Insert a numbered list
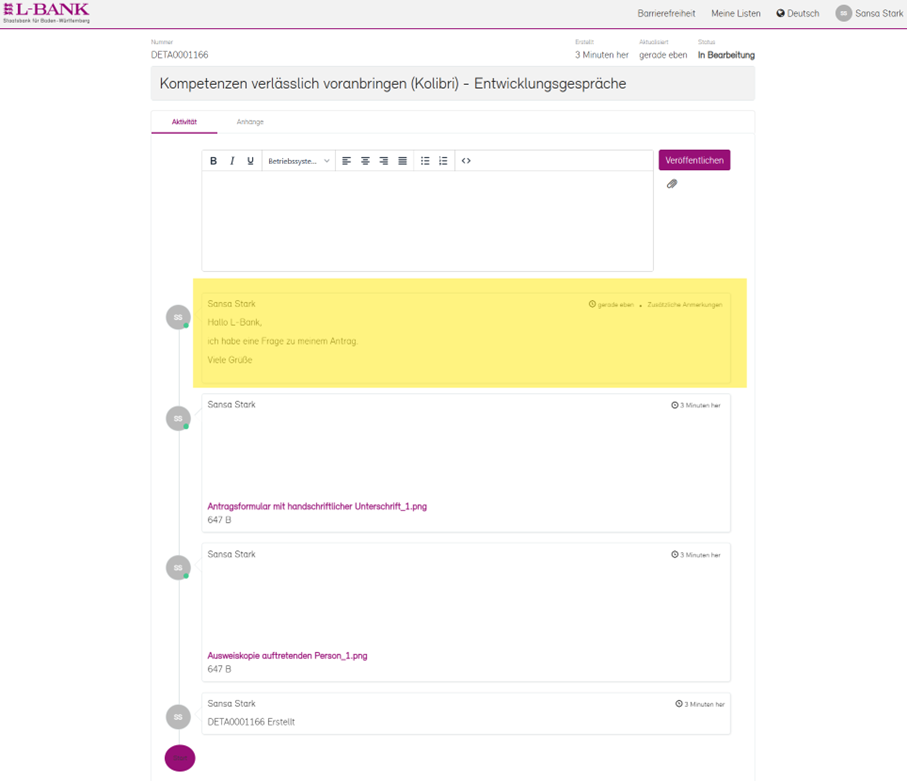The width and height of the screenshot is (907, 781). coord(443,161)
